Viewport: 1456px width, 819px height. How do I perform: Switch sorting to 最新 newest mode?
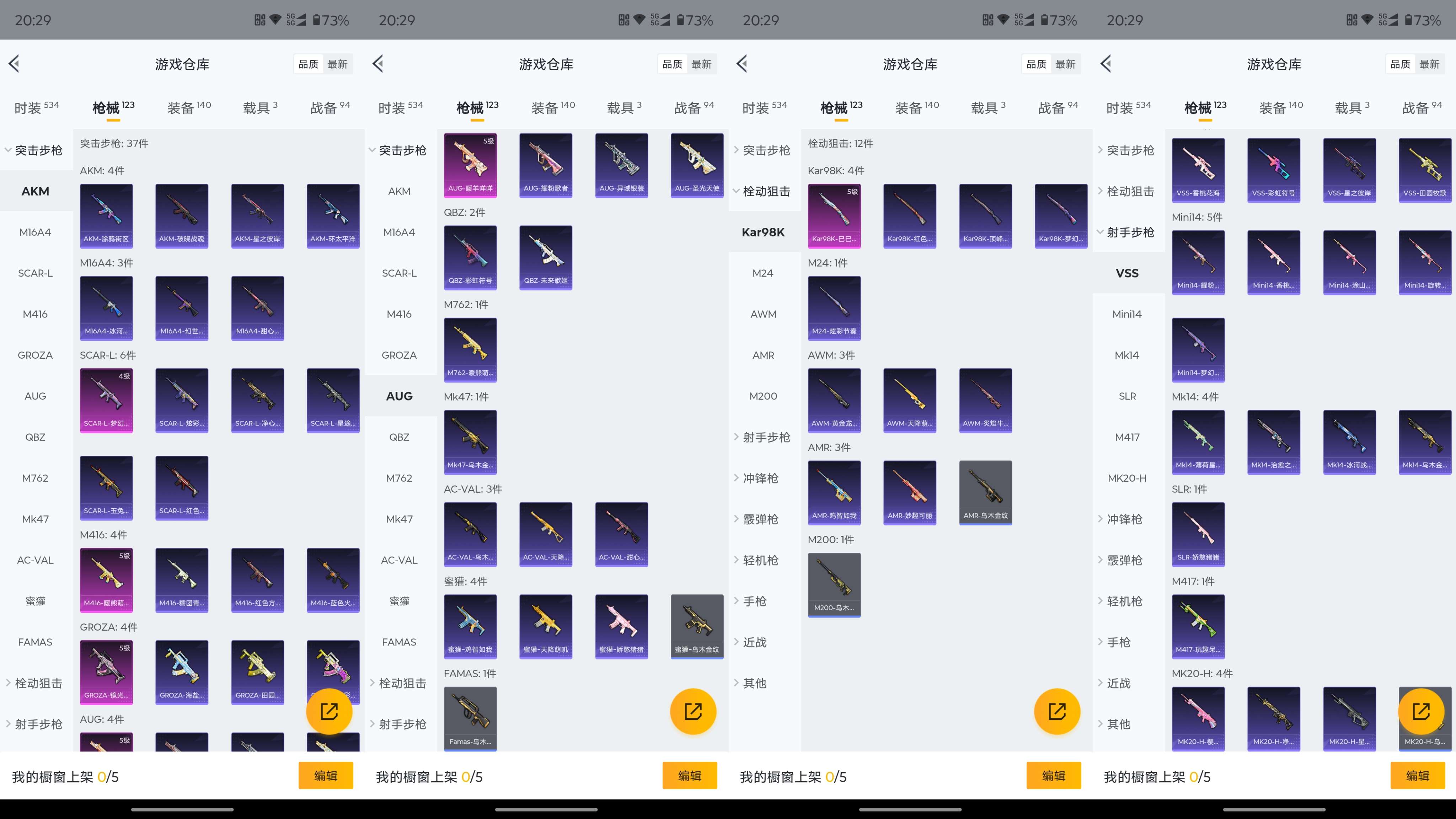coord(338,64)
